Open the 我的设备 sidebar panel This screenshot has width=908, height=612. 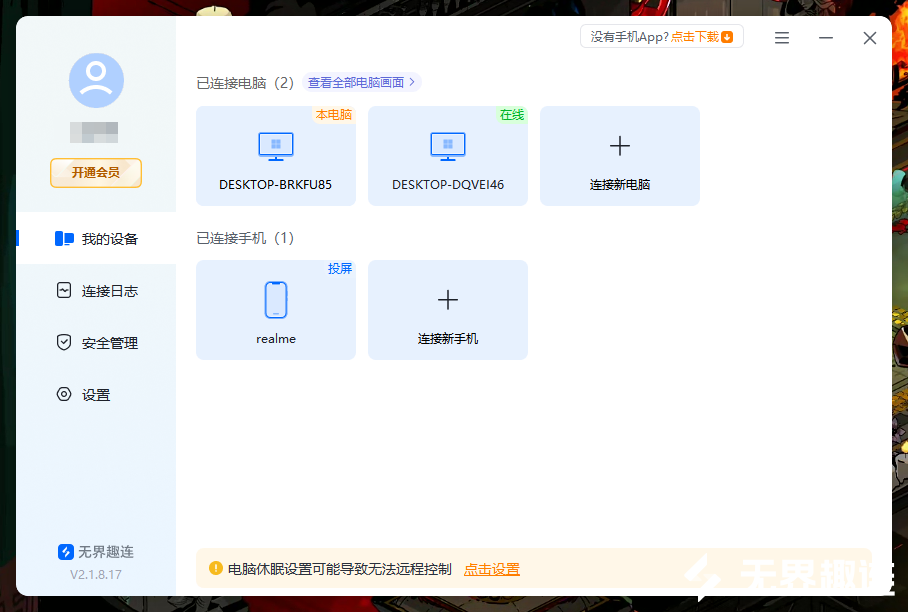click(x=96, y=238)
